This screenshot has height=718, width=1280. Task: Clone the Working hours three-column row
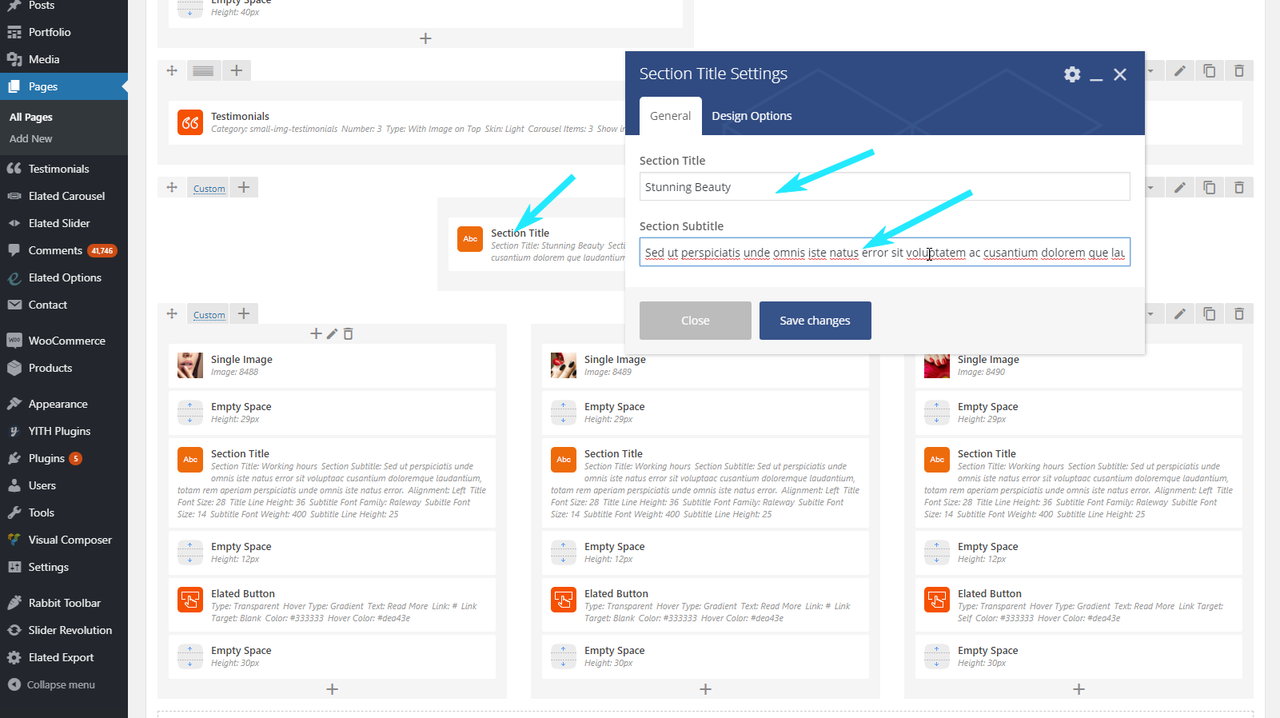[1209, 314]
